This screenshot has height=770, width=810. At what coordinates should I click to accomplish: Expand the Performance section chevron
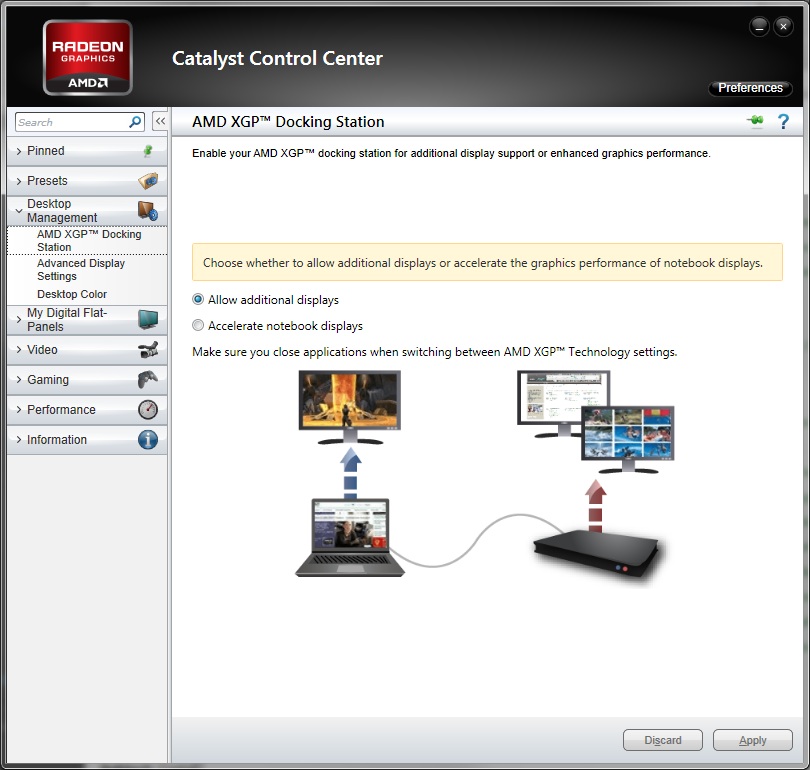[19, 410]
